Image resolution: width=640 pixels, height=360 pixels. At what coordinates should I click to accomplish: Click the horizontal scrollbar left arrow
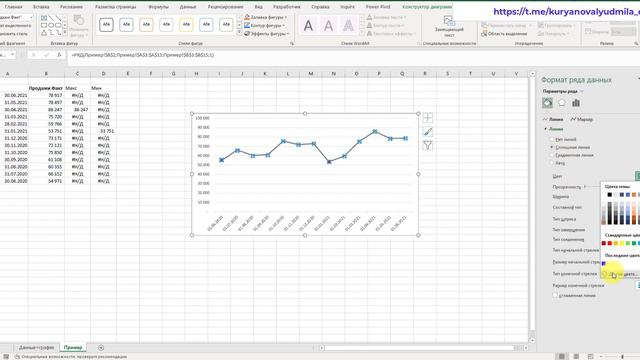[322, 348]
